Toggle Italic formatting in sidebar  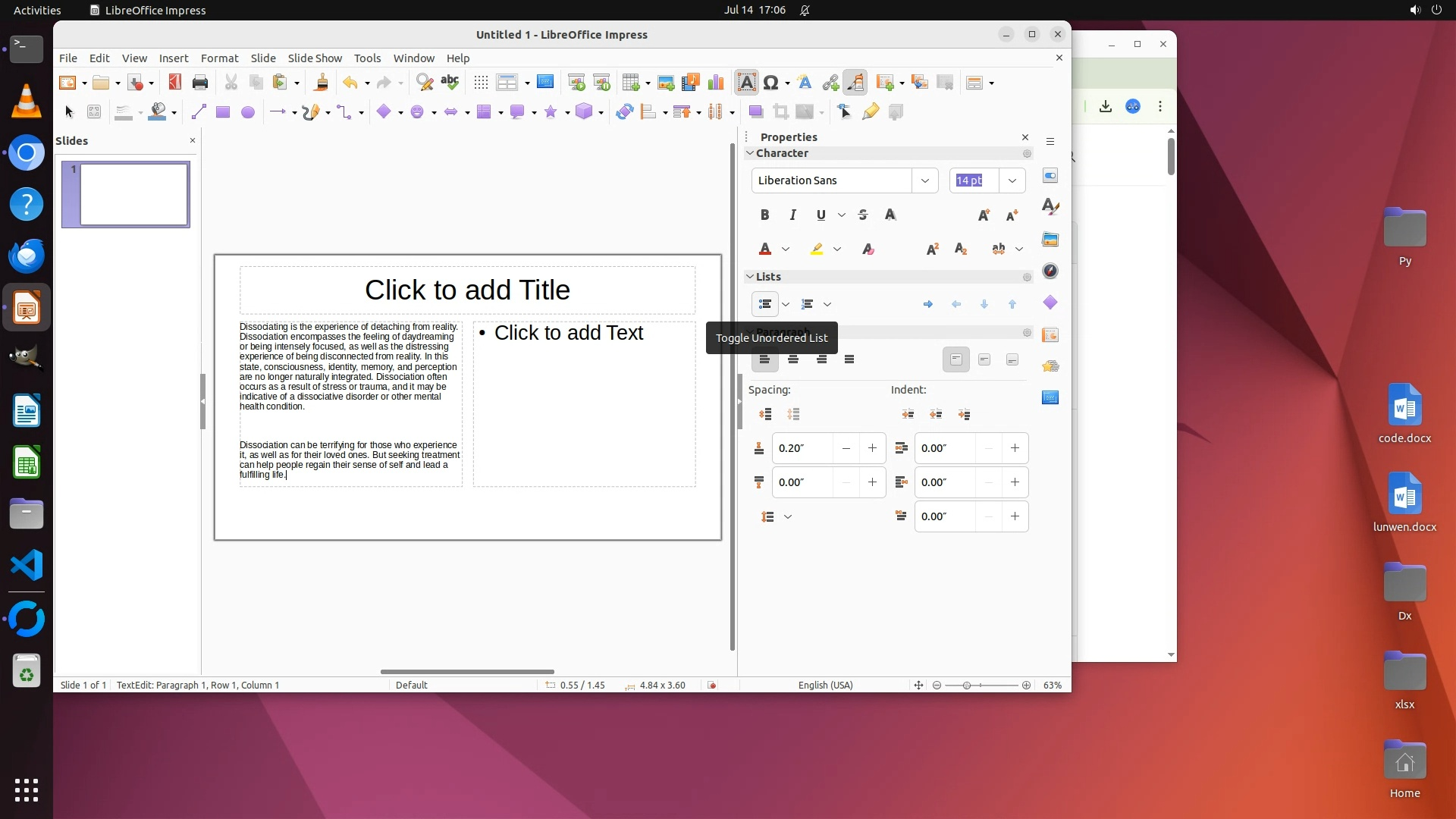[x=792, y=215]
